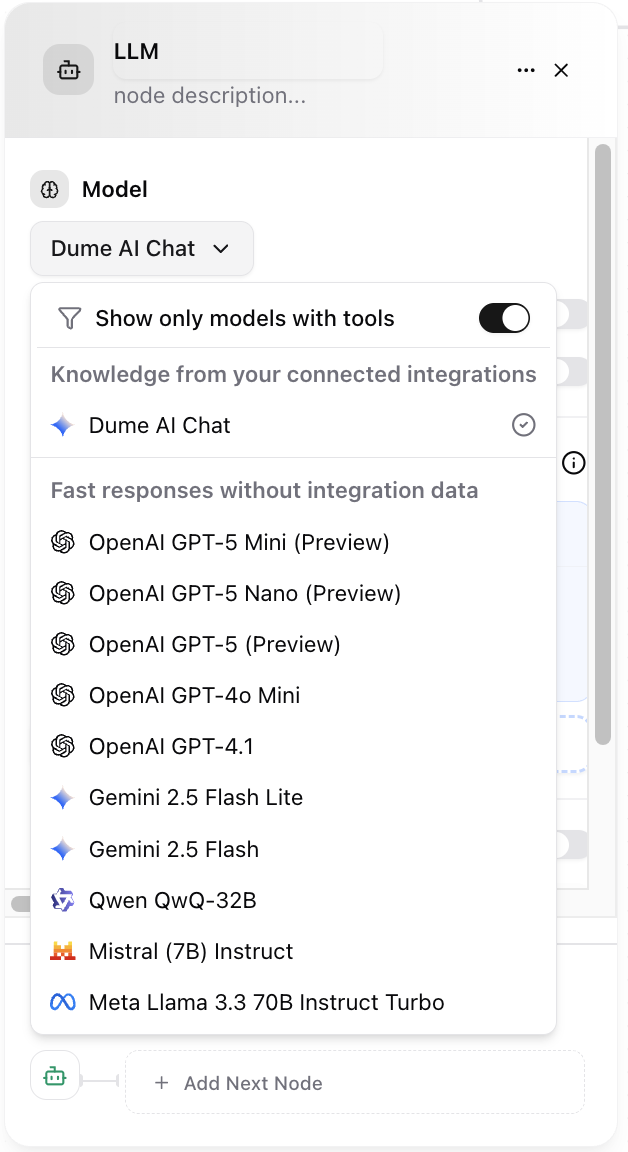The height and width of the screenshot is (1152, 628).
Task: Click the Gemini star icon for Gemini 2.5 Flash
Action: pyautogui.click(x=64, y=849)
